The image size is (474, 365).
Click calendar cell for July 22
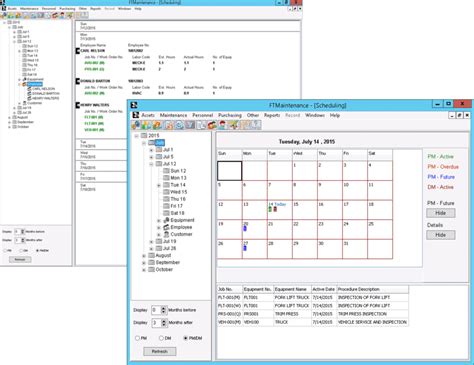pyautogui.click(x=305, y=229)
